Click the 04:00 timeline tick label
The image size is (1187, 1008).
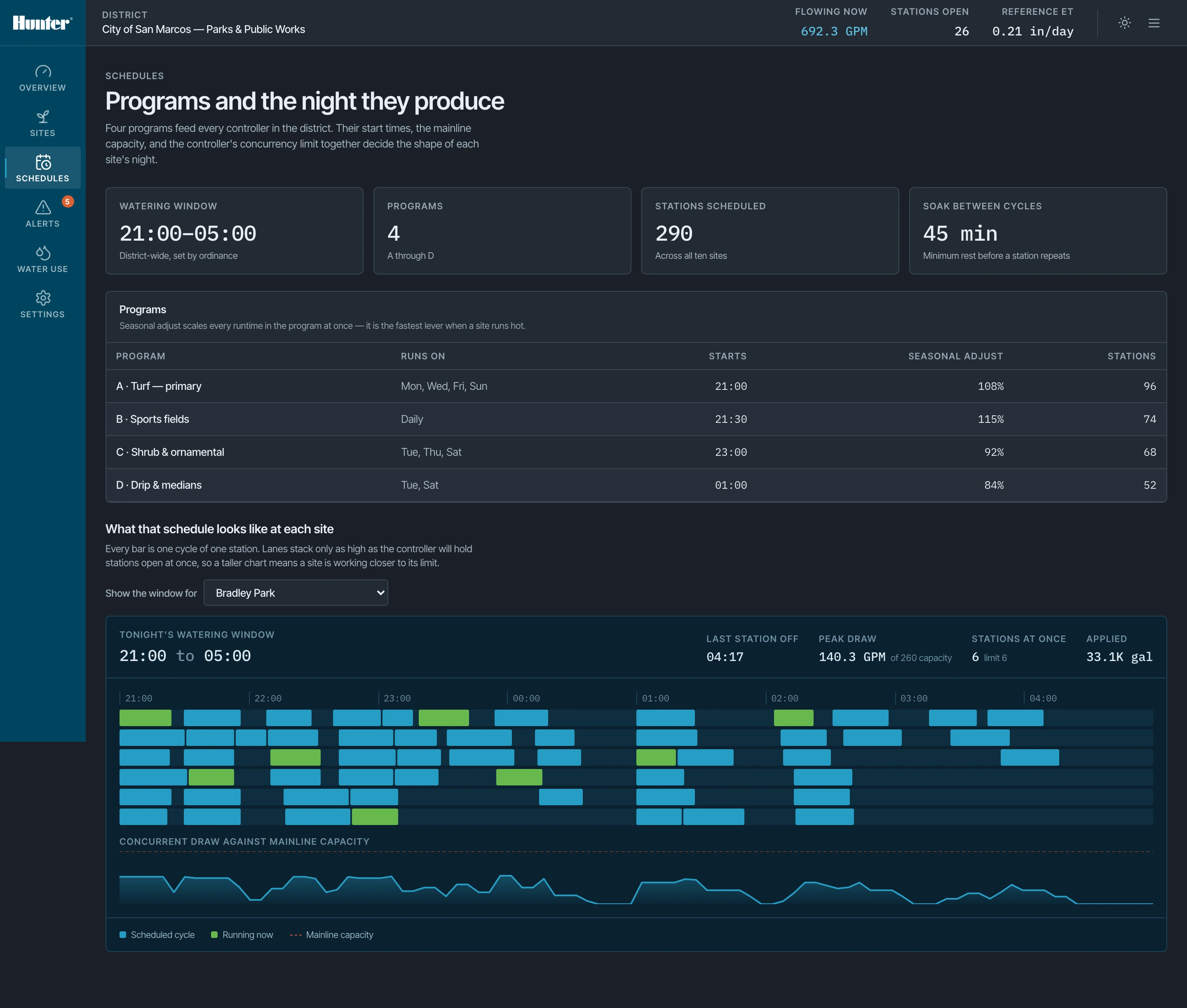[x=1042, y=698]
